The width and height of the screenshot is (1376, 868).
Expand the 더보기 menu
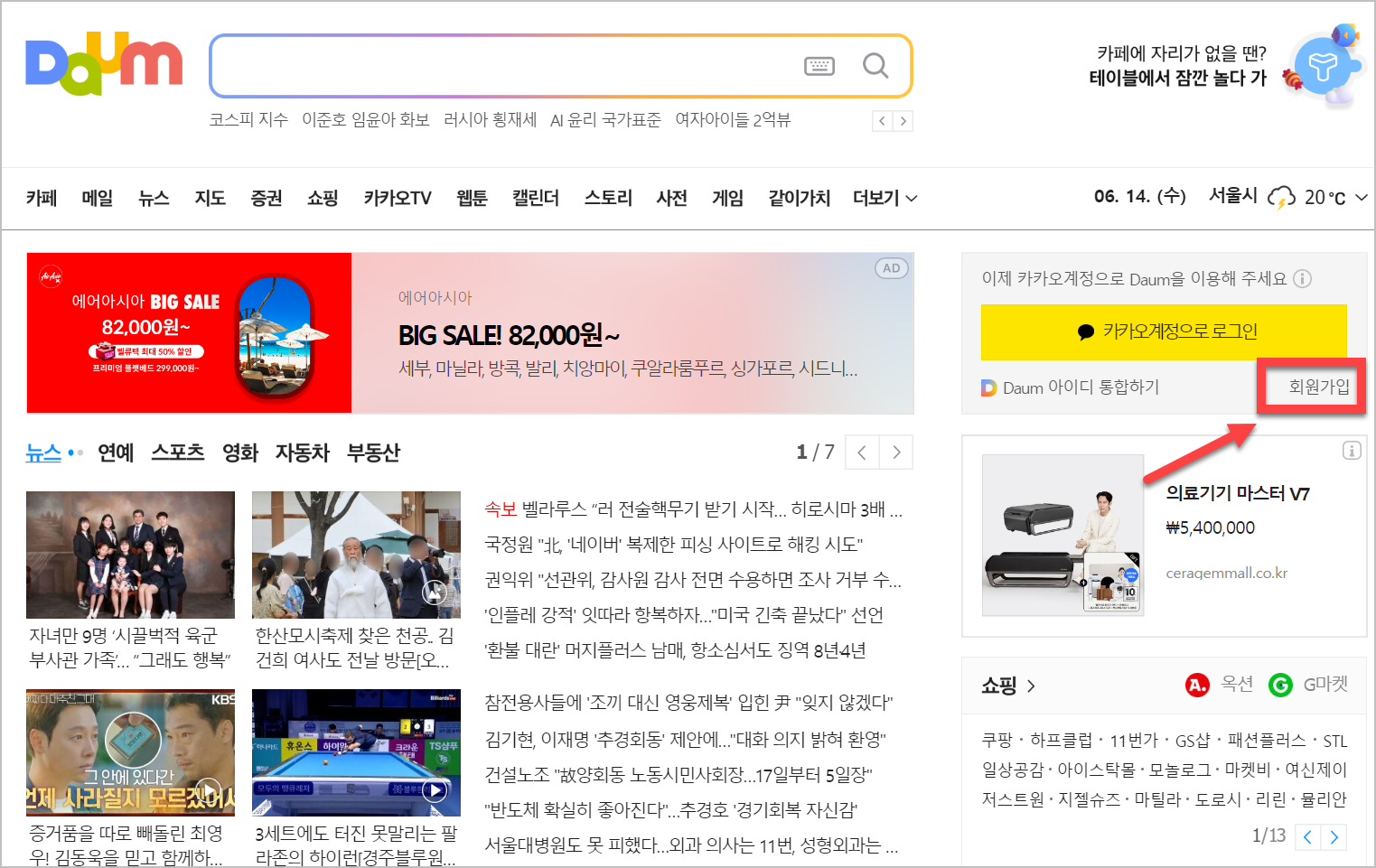(885, 198)
